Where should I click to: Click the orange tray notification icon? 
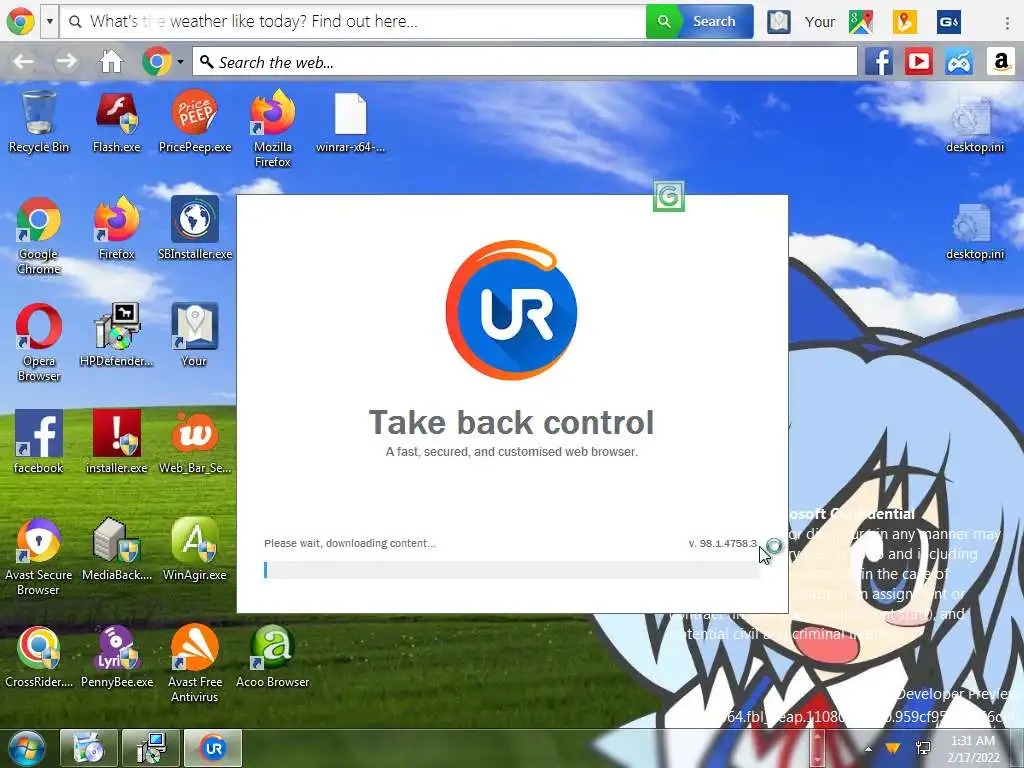click(892, 748)
